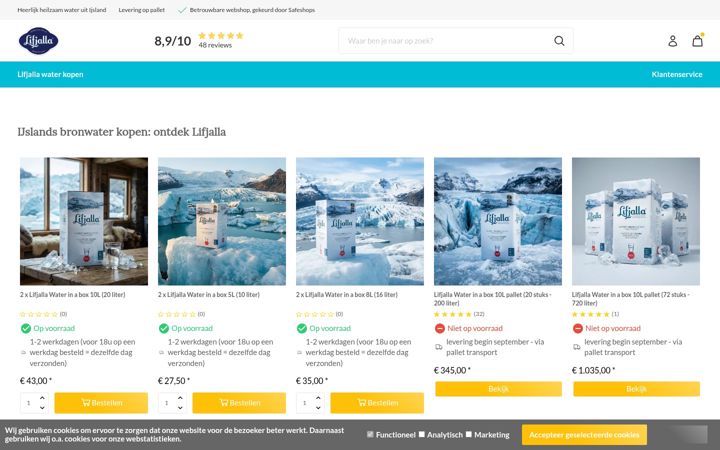The width and height of the screenshot is (720, 450).
Task: Click green in-stock icon for 10L box
Action: pos(26,328)
